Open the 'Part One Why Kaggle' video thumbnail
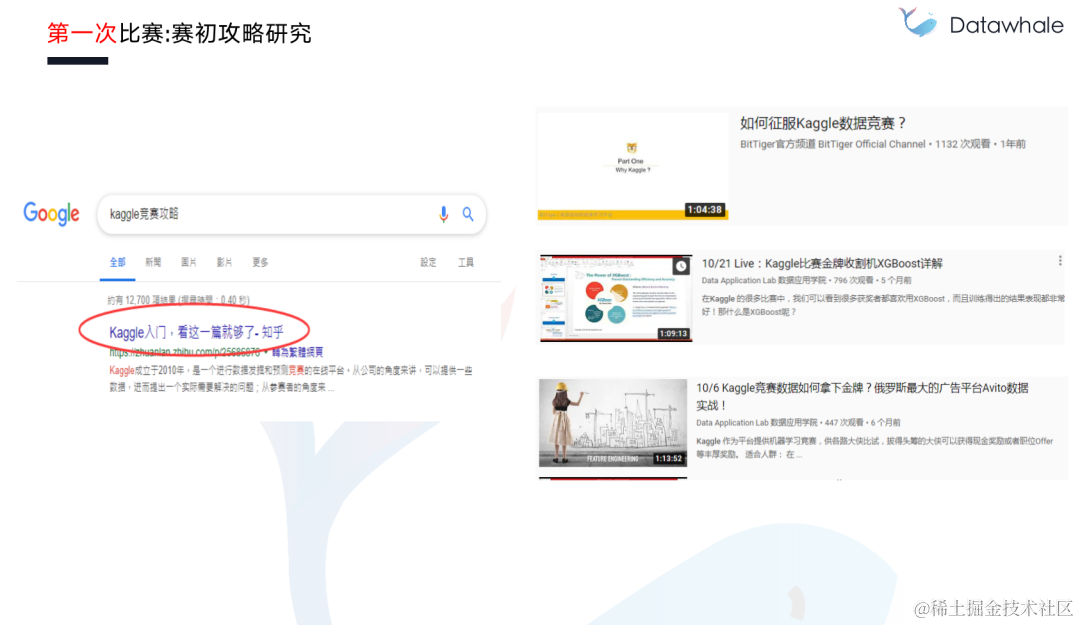Viewport: 1080px width, 625px height. tap(632, 166)
